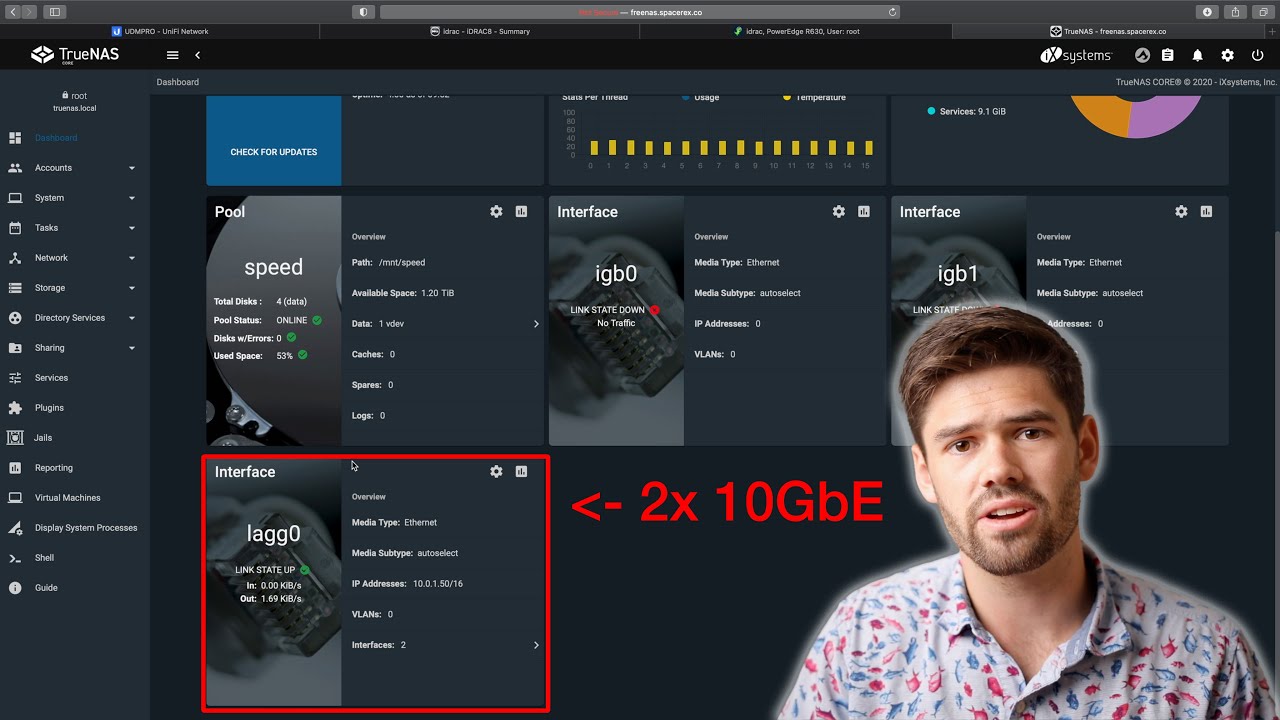1280x720 pixels.
Task: Expand Interfaces 2 chevron on lagg0
Action: (x=536, y=645)
